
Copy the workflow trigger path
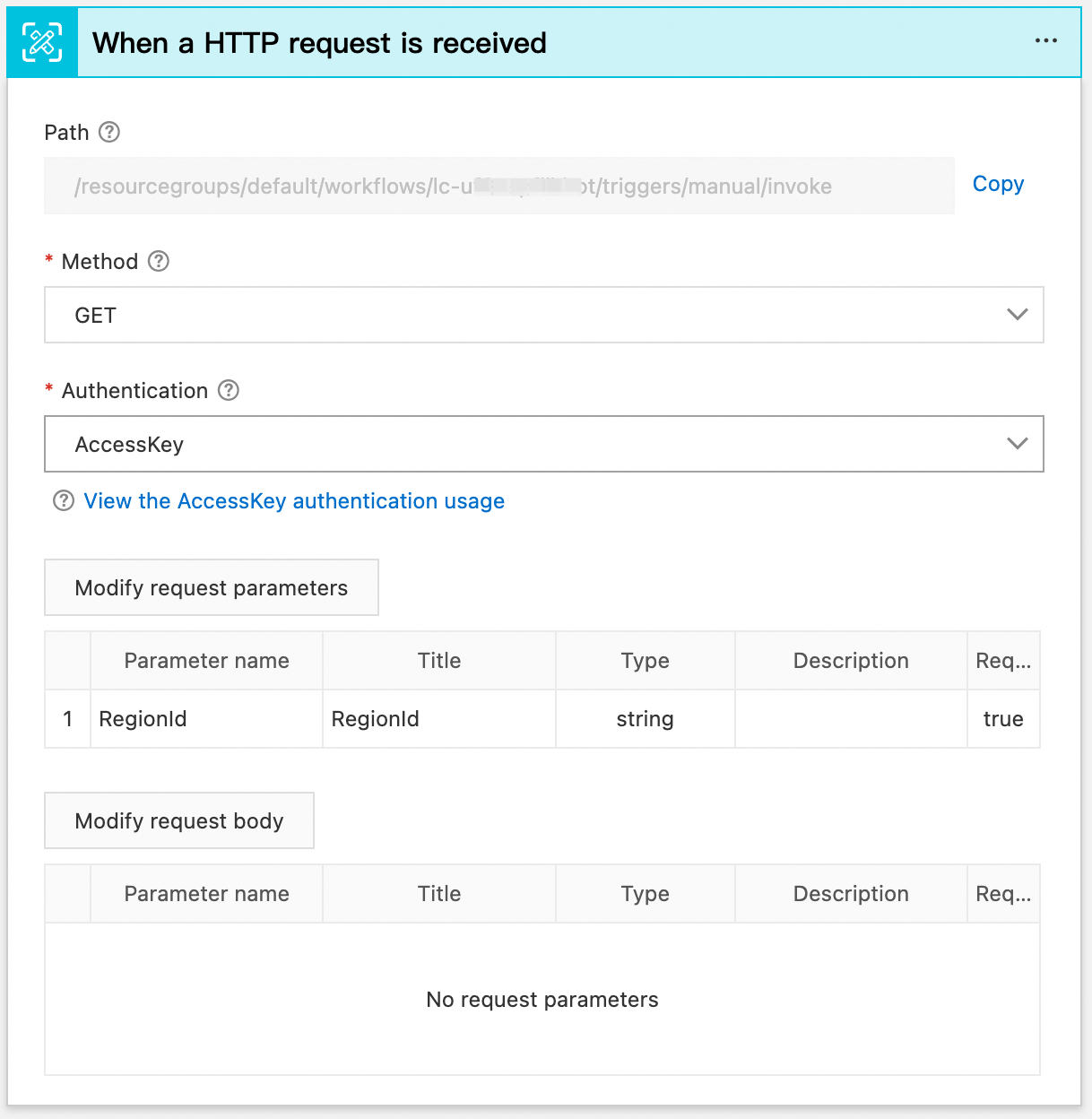point(997,185)
